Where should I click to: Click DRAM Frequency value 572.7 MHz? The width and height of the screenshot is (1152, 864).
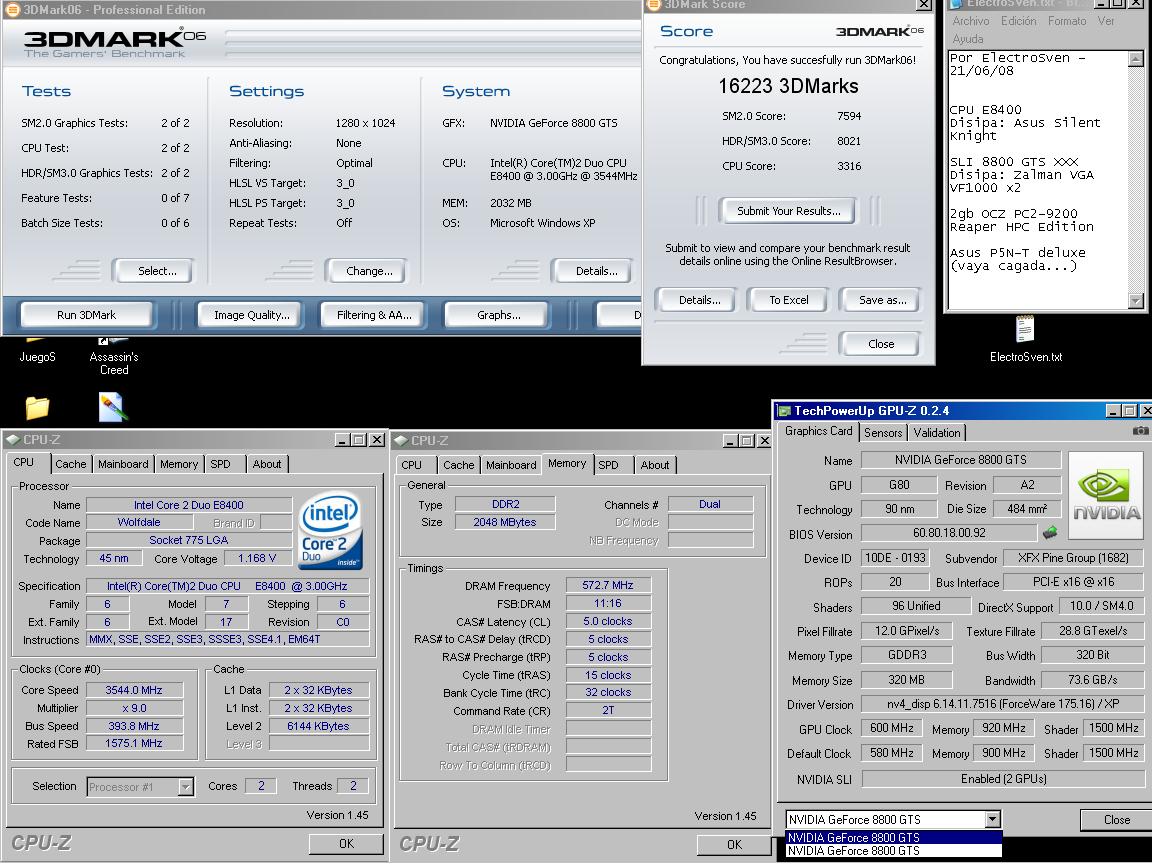(x=608, y=586)
